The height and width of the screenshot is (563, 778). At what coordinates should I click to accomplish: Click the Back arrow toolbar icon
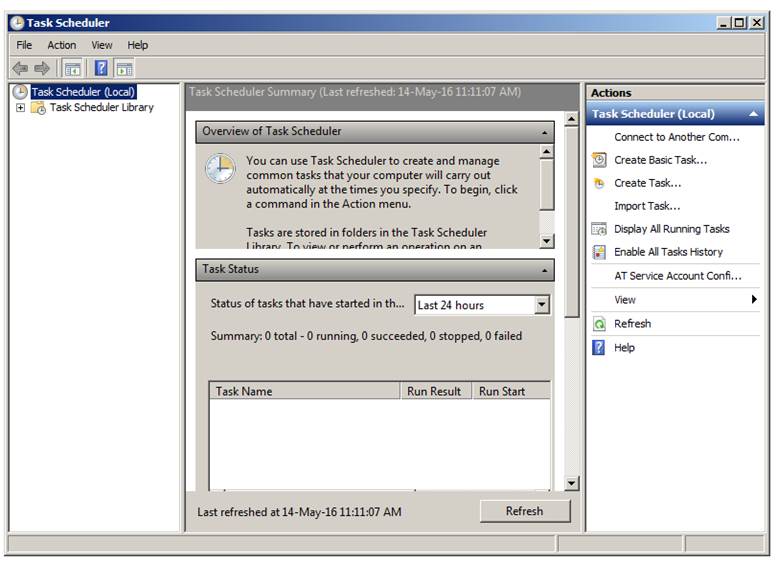(20, 68)
